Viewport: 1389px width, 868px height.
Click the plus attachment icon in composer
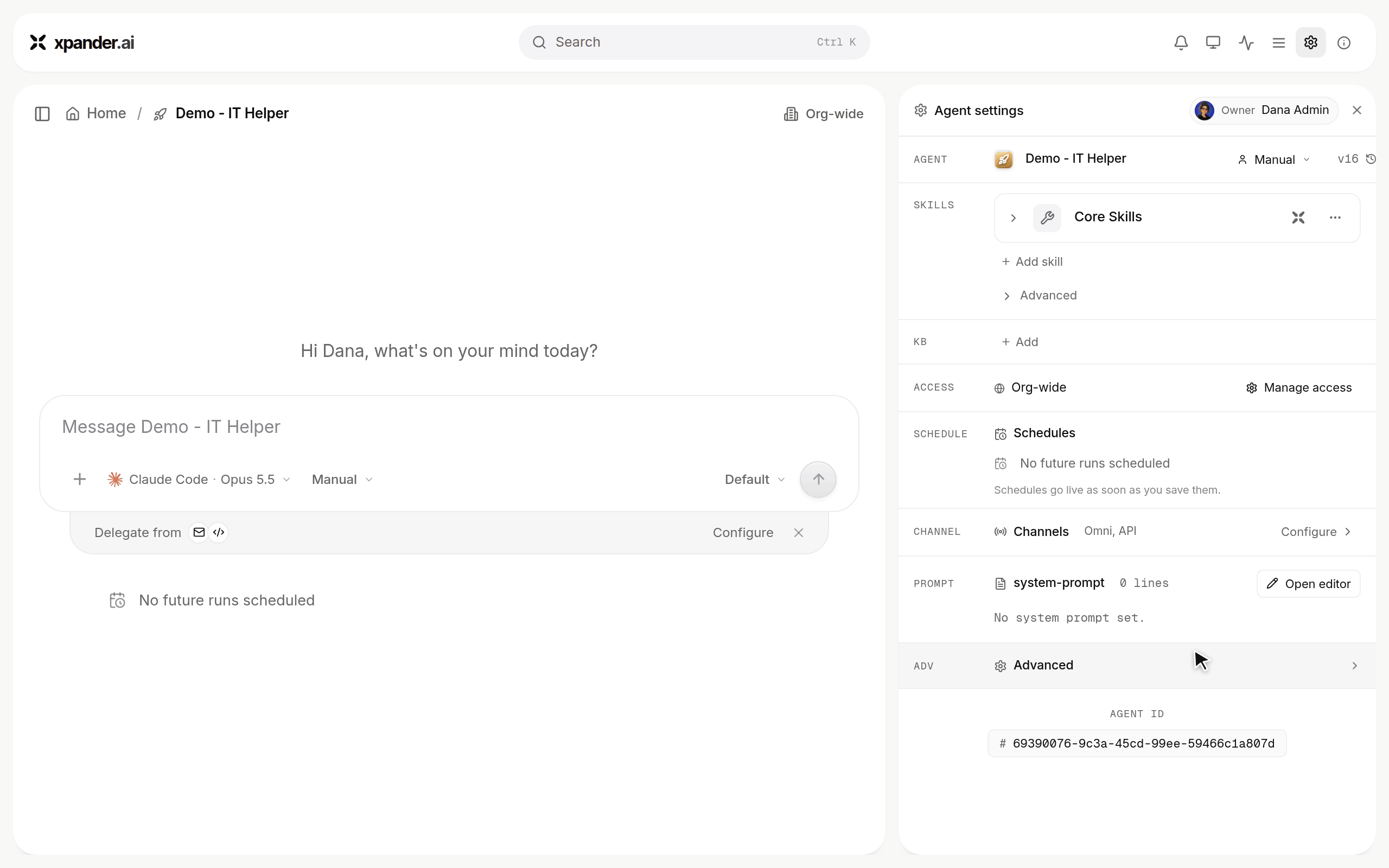(80, 480)
